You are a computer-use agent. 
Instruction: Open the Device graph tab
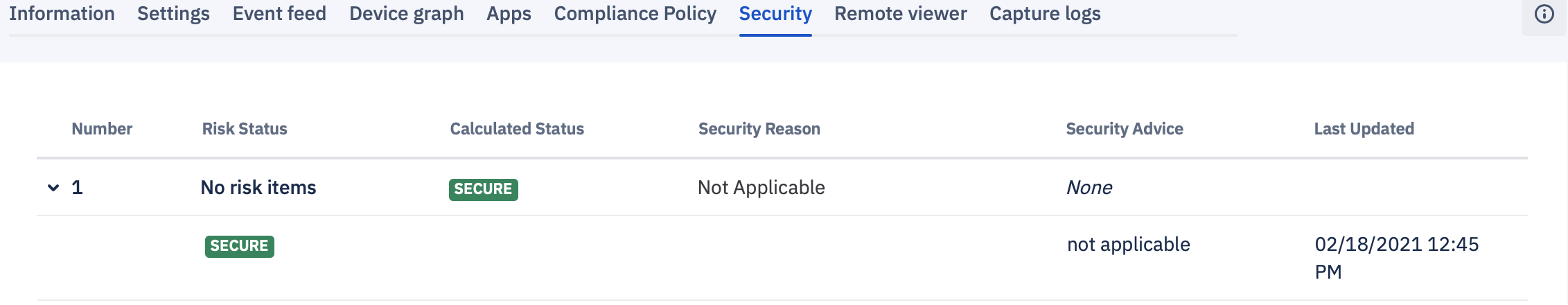click(407, 14)
